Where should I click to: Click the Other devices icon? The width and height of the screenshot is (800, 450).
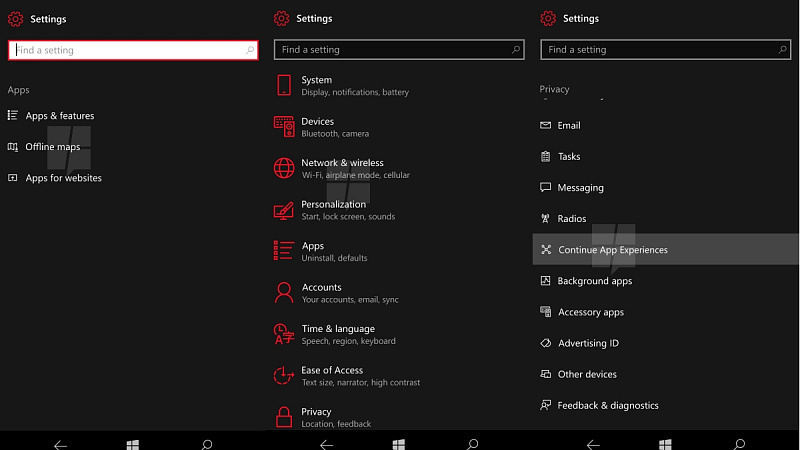[545, 374]
